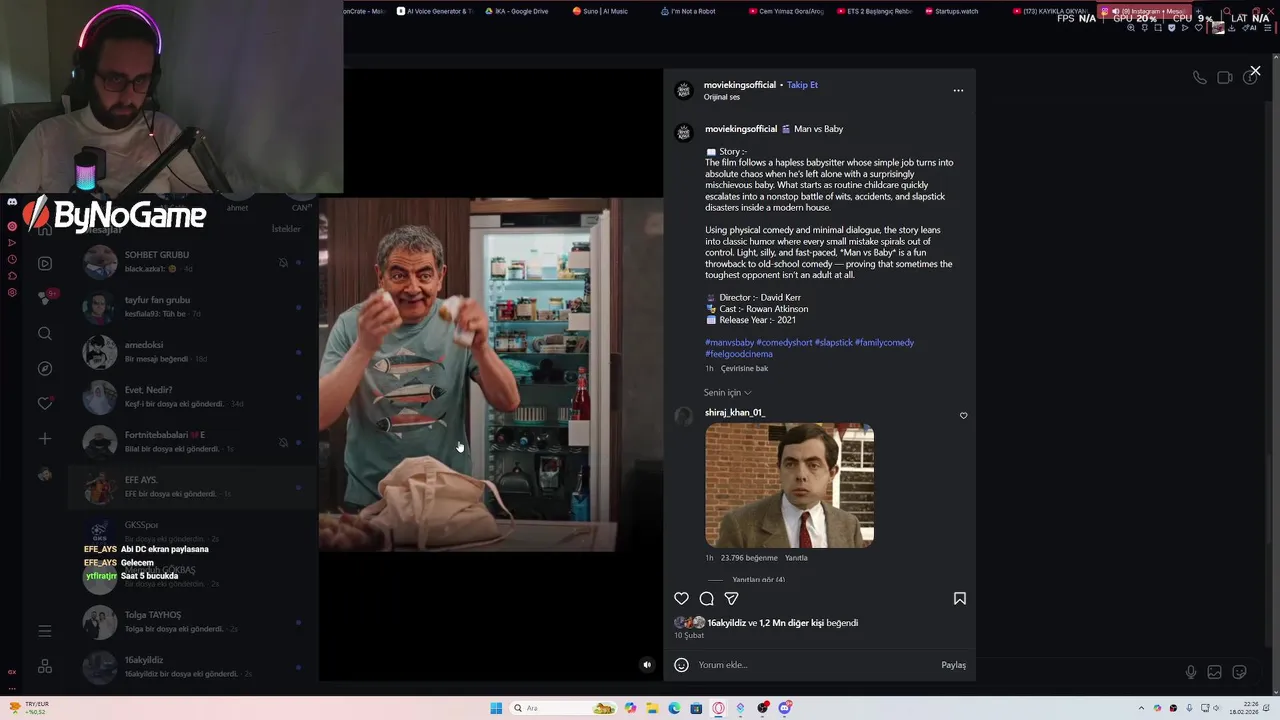This screenshot has width=1280, height=720.
Task: Open emoji picker in comment box
Action: [681, 665]
